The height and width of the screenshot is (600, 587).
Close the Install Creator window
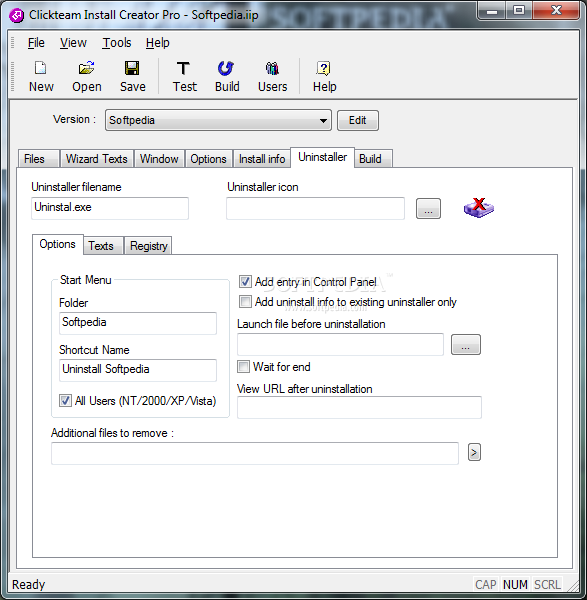pyautogui.click(x=556, y=11)
